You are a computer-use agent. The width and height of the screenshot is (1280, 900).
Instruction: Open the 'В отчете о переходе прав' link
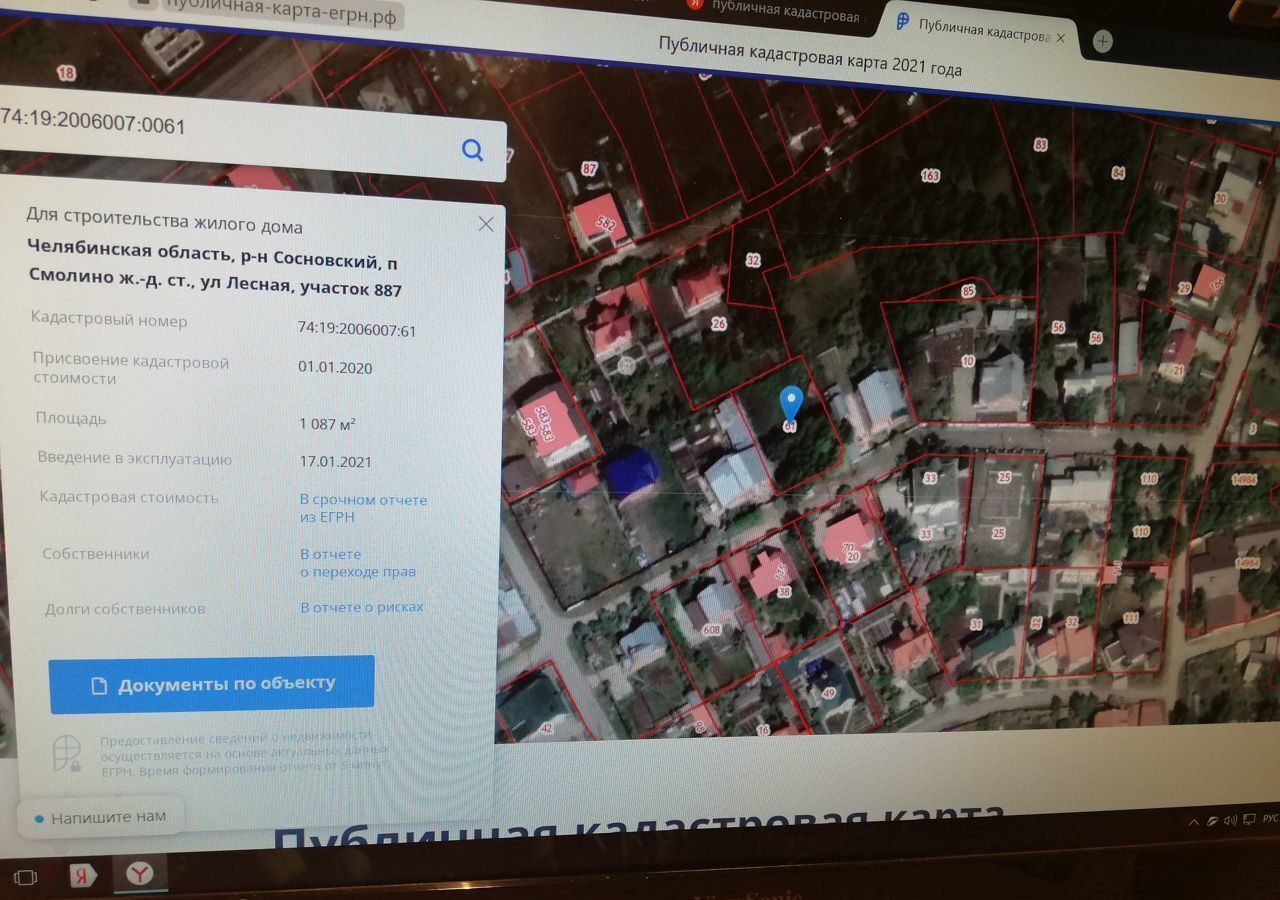point(358,563)
